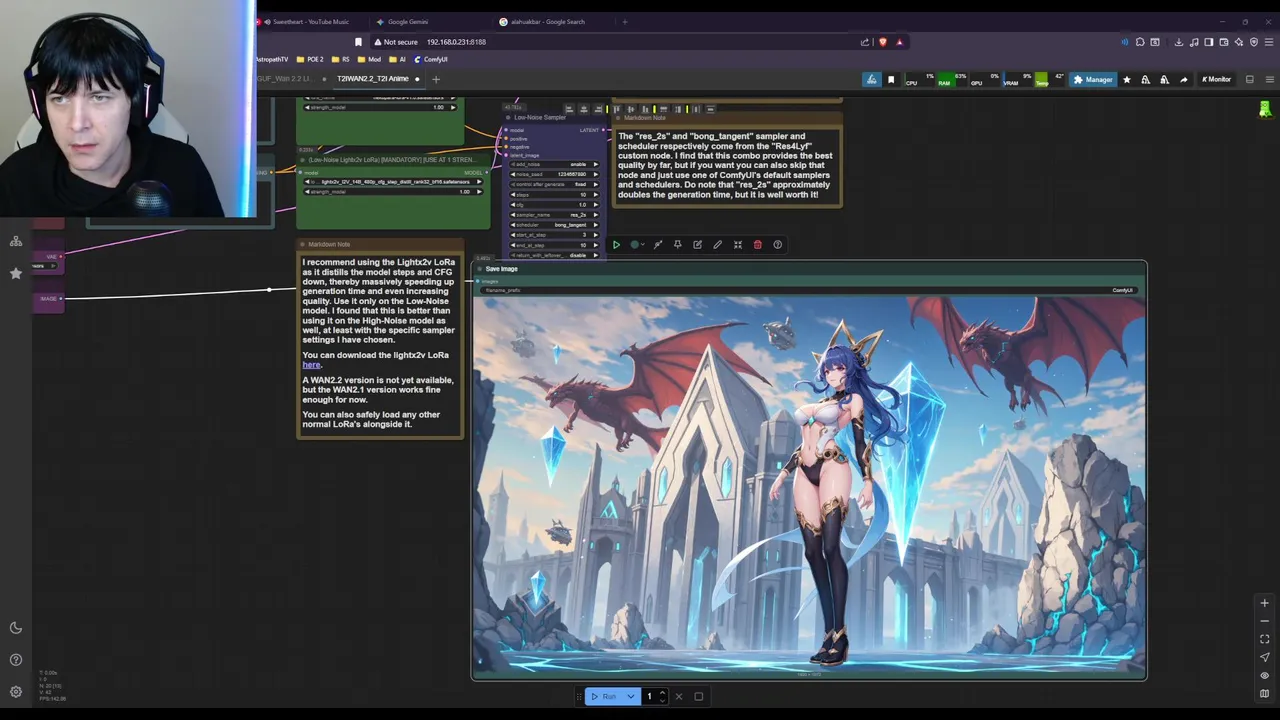Screen dimensions: 1280x720
Task: Toggle the bottom panel icon in topbar
Action: (x=1250, y=79)
